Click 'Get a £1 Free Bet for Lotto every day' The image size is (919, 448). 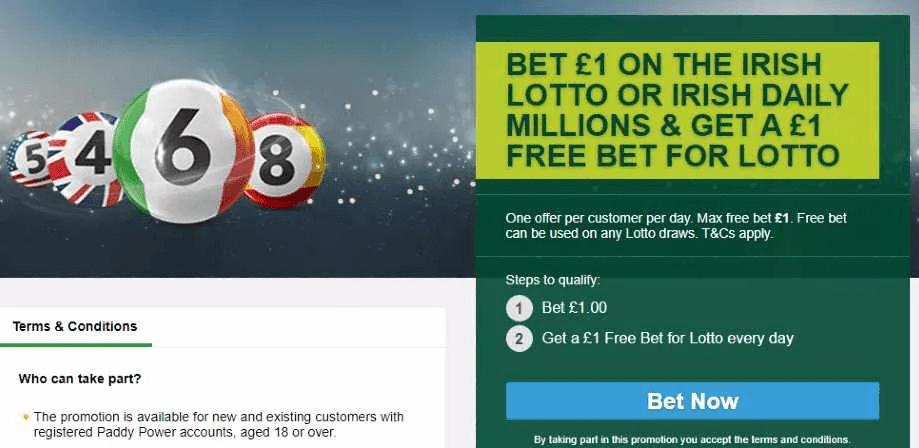click(668, 338)
